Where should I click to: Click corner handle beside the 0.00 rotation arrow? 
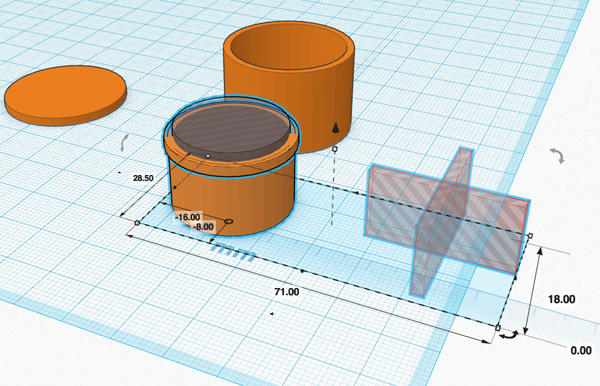(498, 328)
